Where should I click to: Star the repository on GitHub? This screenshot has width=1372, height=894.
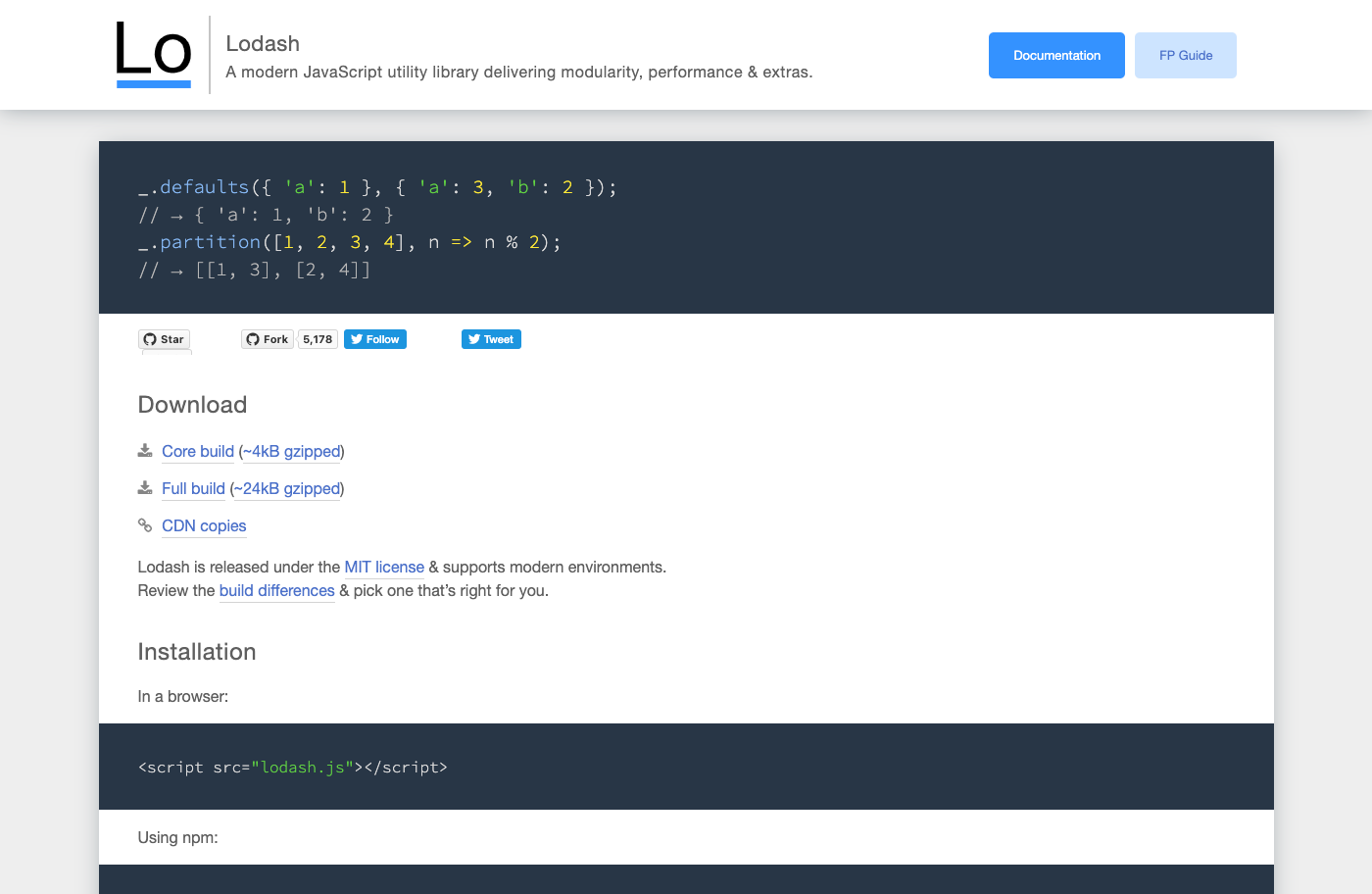coord(164,339)
